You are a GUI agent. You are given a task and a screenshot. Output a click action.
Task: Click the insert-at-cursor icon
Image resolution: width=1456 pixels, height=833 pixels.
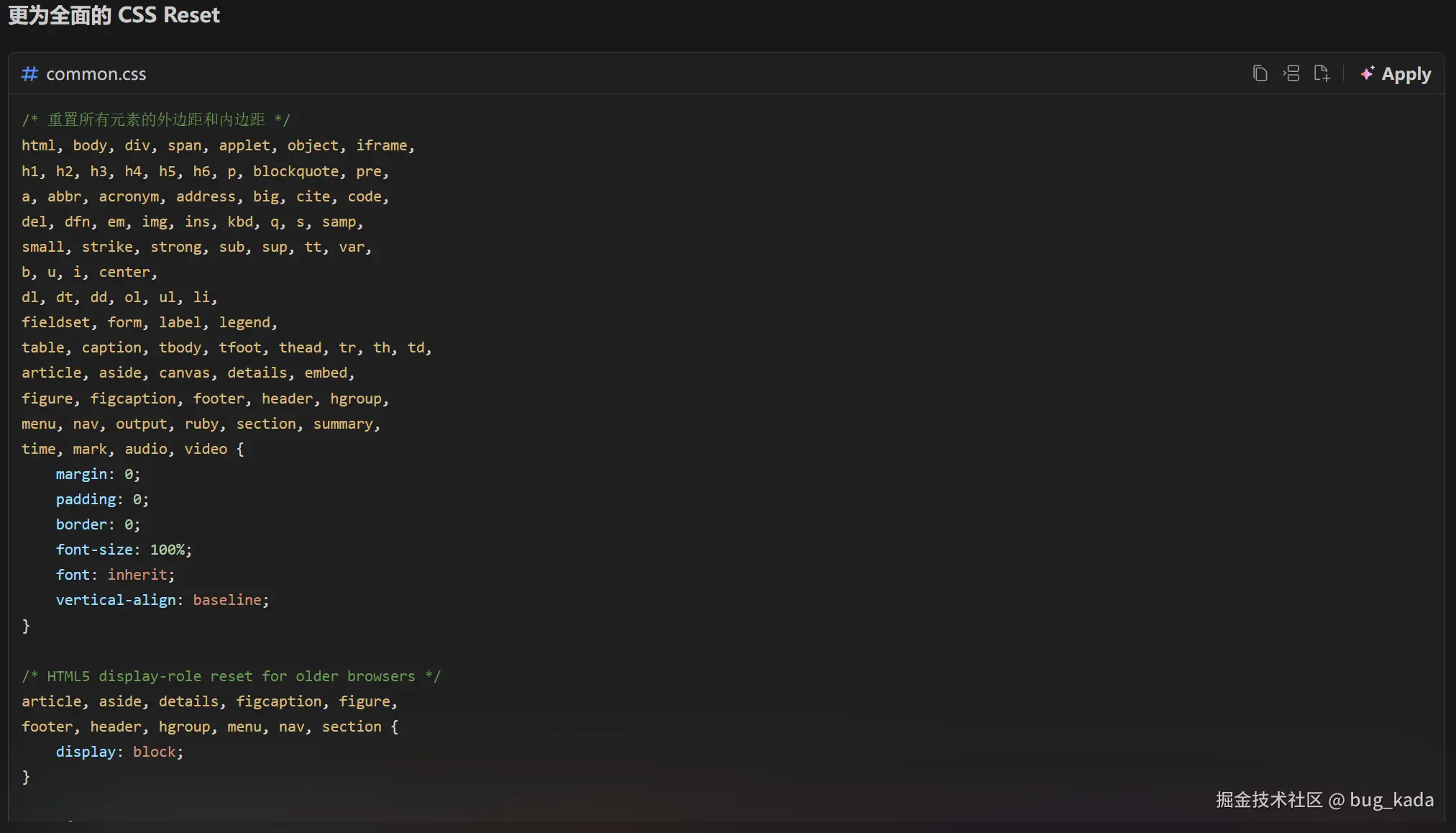[x=1291, y=73]
